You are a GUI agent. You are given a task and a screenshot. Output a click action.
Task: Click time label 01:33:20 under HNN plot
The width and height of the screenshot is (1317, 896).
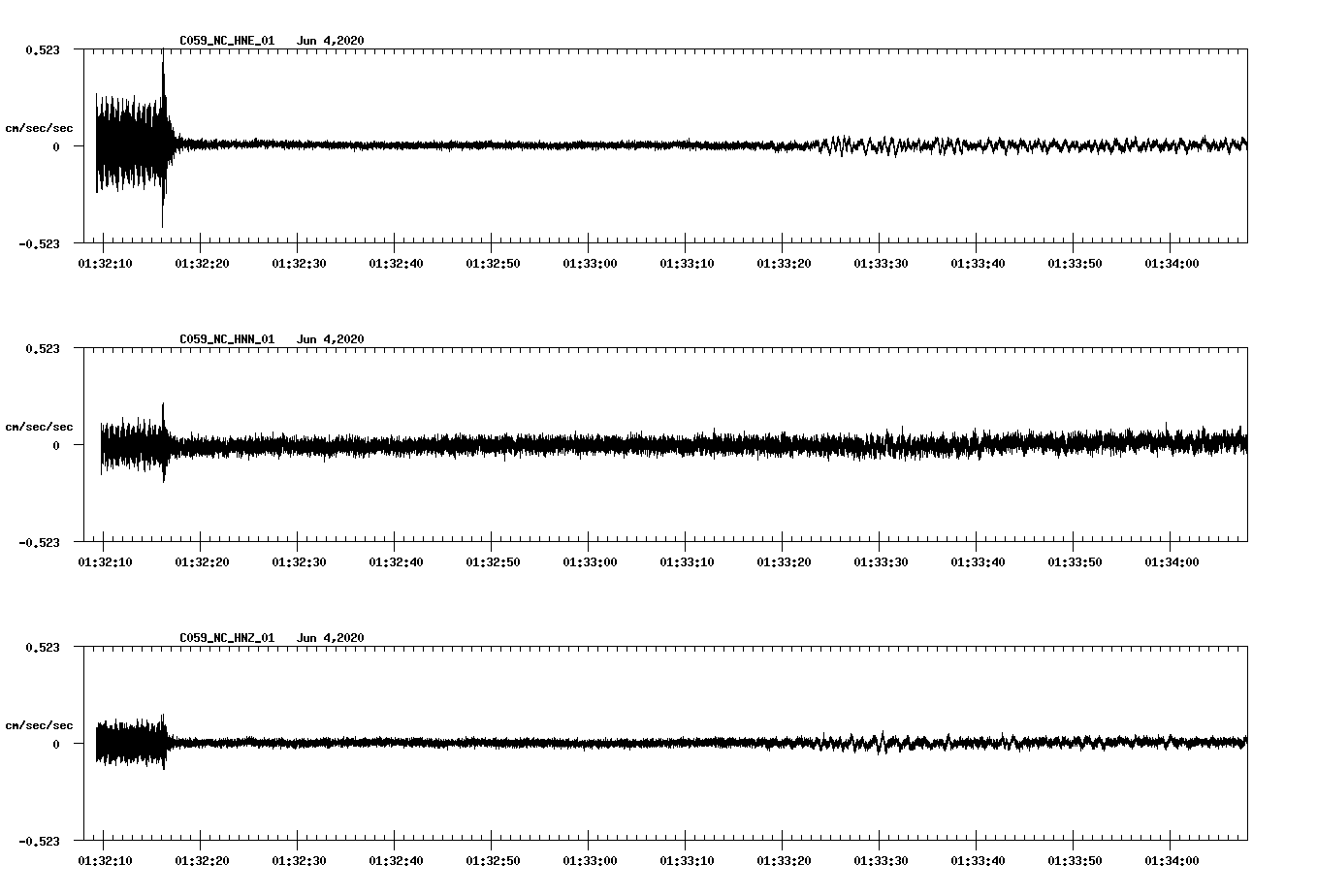point(784,562)
